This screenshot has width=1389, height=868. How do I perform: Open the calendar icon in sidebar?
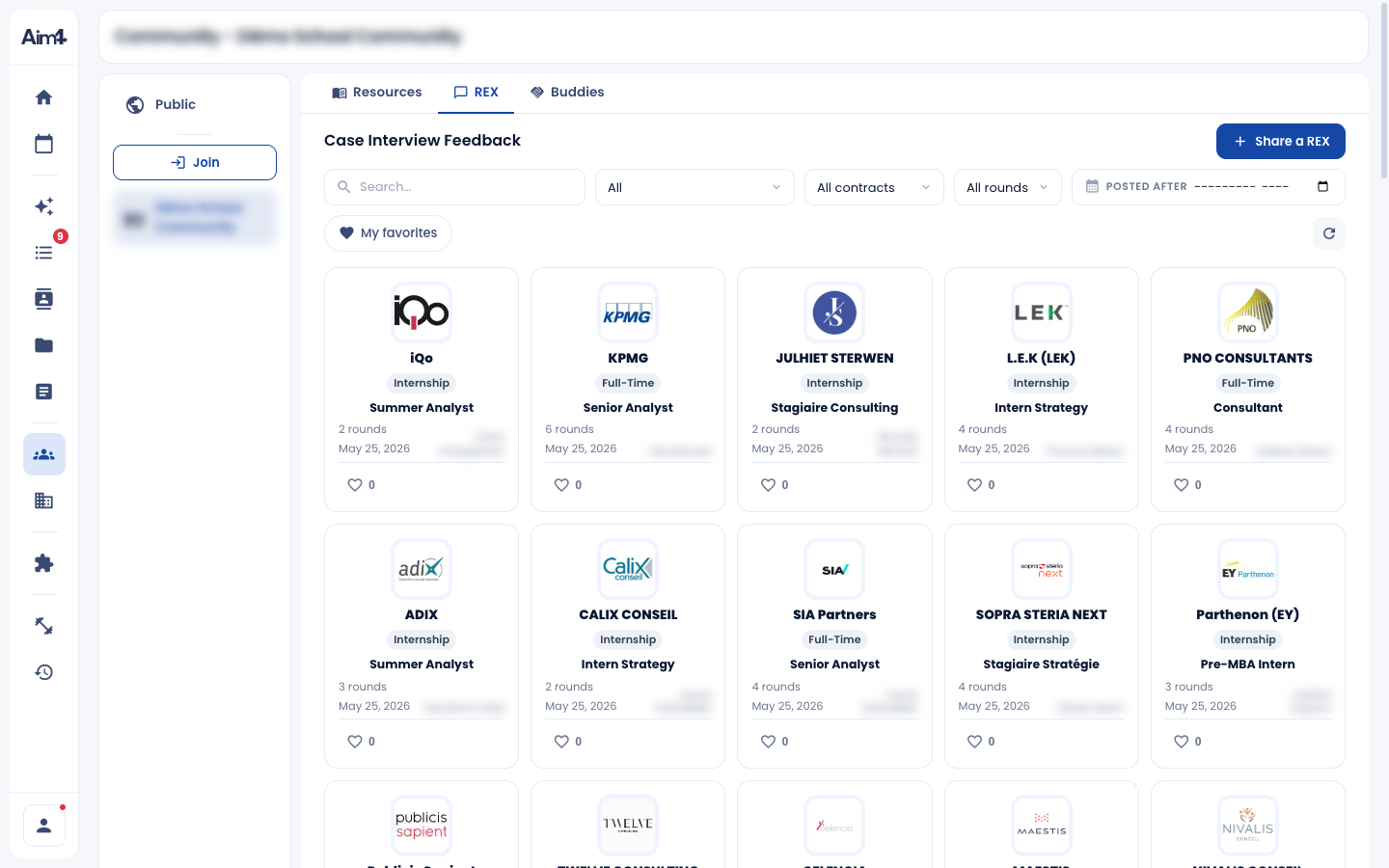[43, 144]
